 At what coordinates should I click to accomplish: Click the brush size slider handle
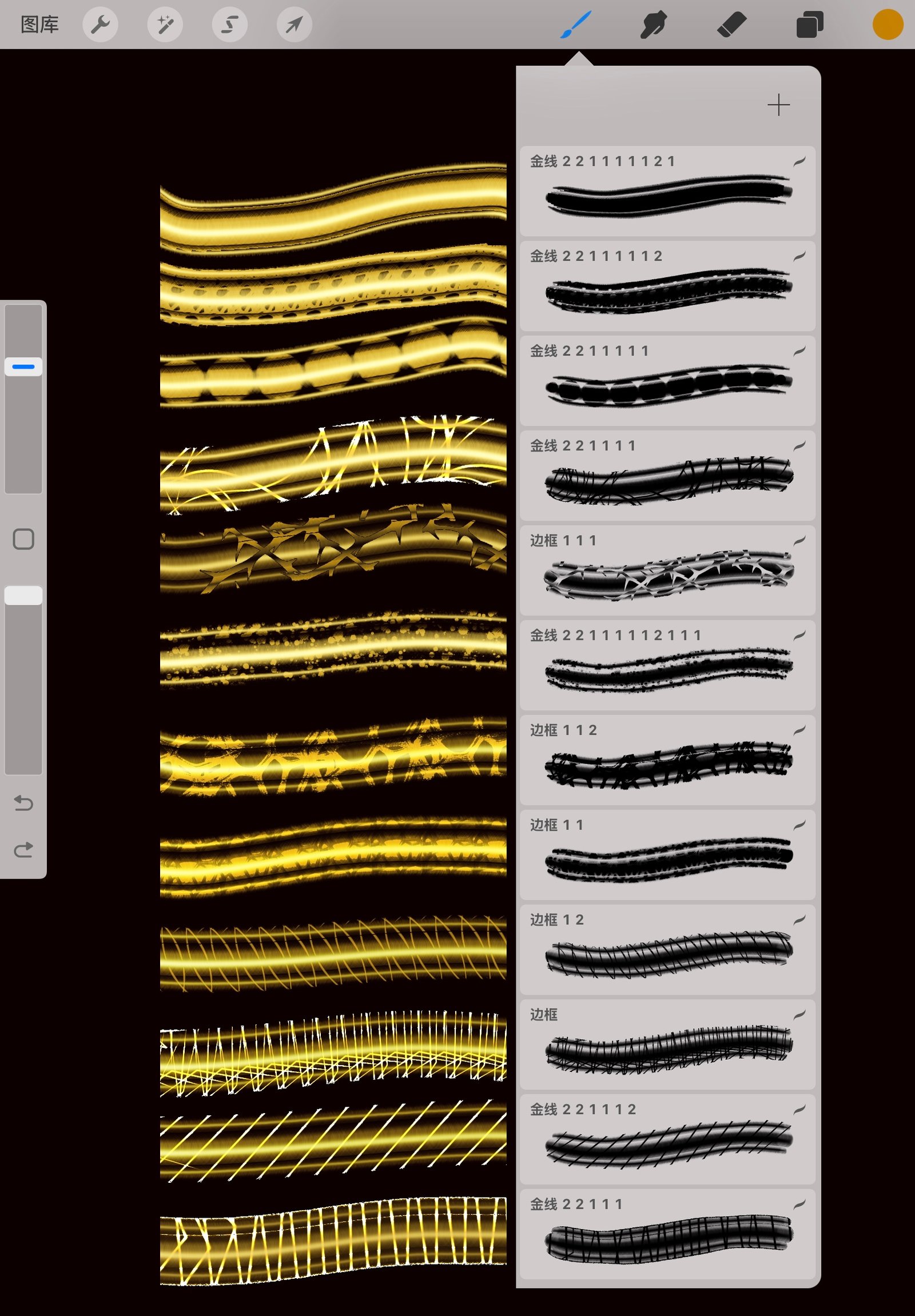tap(23, 367)
